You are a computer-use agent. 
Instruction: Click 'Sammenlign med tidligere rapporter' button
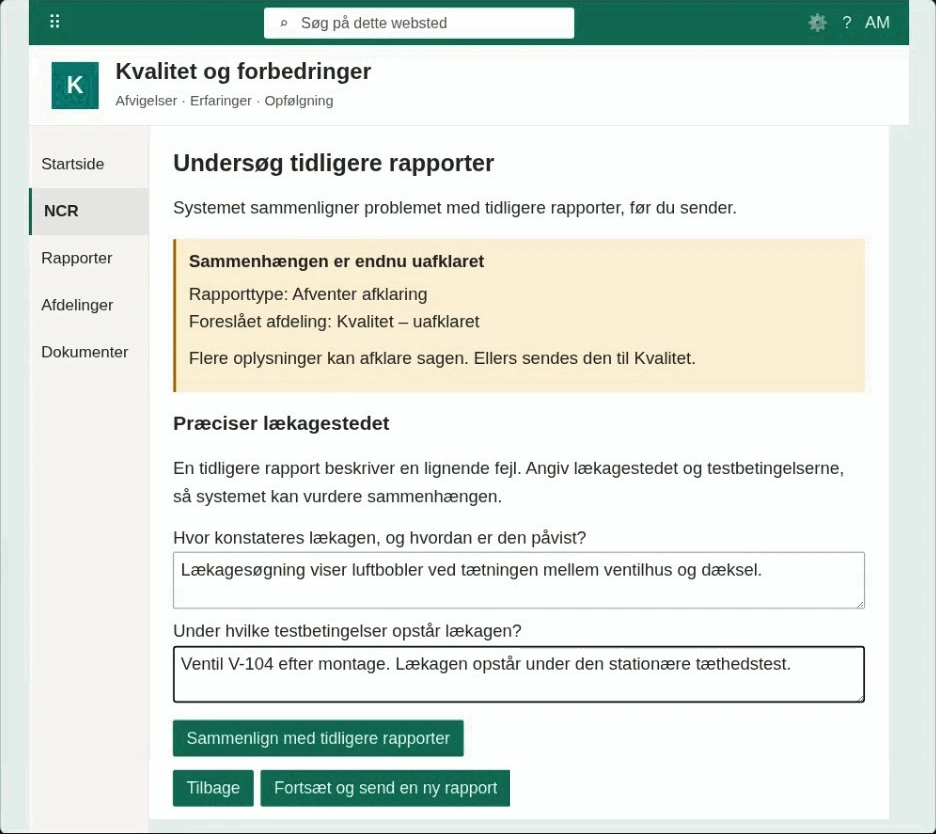pyautogui.click(x=318, y=738)
